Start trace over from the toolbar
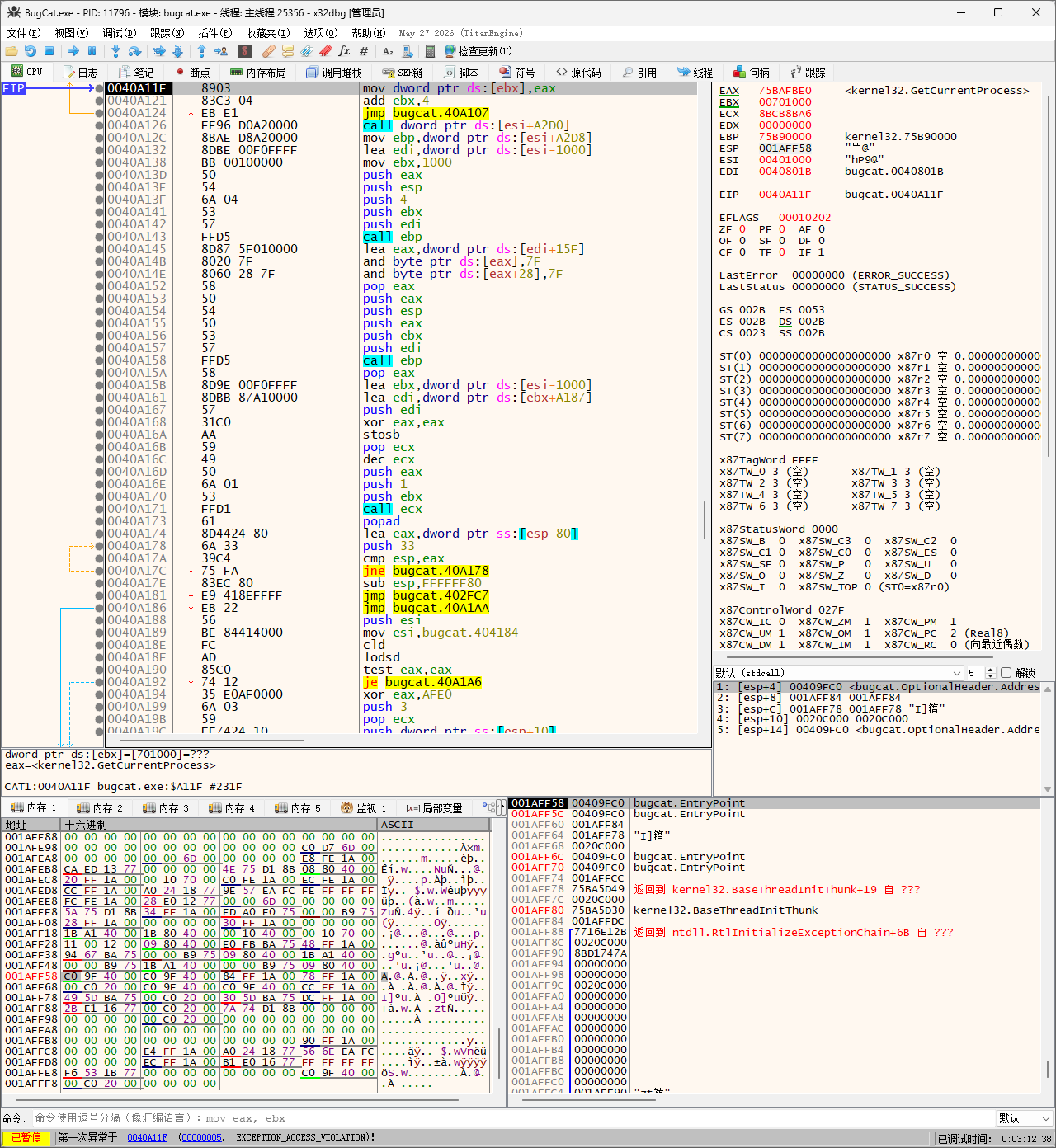Image resolution: width=1056 pixels, height=1148 pixels. coord(177,51)
